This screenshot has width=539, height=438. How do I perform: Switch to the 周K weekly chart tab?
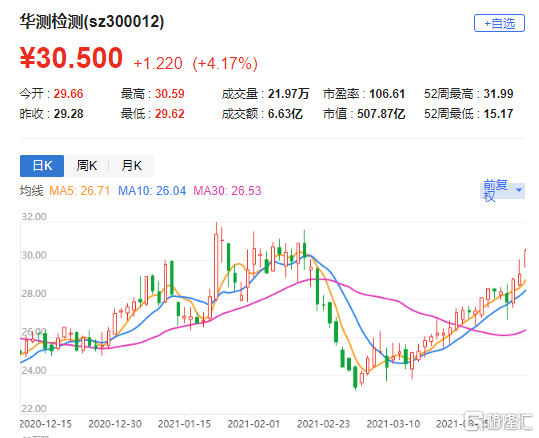pos(87,166)
